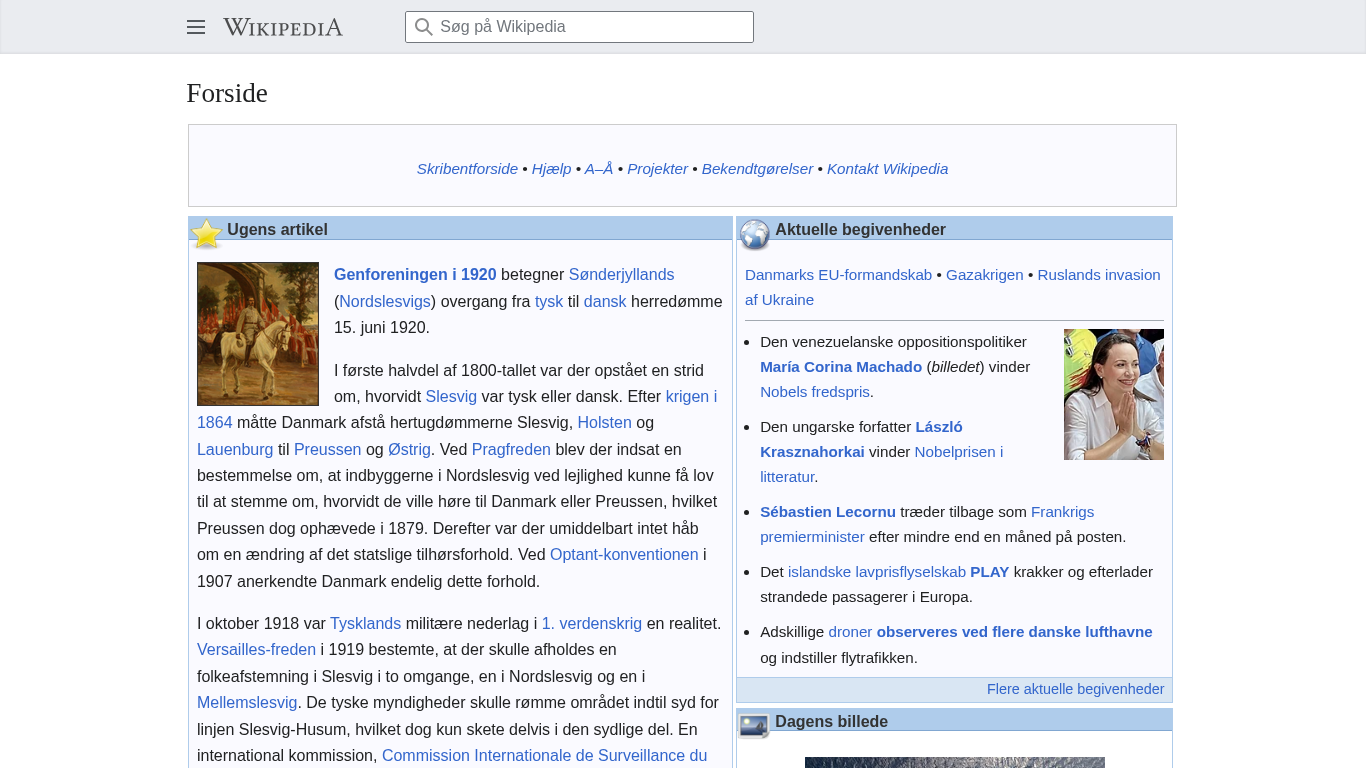Open the hamburger main menu
This screenshot has width=1366, height=768.
coord(196,27)
